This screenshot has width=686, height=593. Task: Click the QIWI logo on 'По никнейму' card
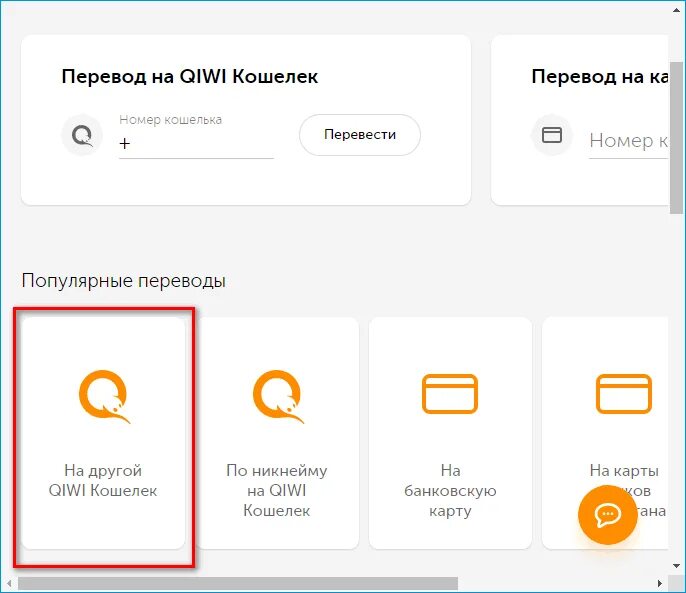tap(278, 397)
